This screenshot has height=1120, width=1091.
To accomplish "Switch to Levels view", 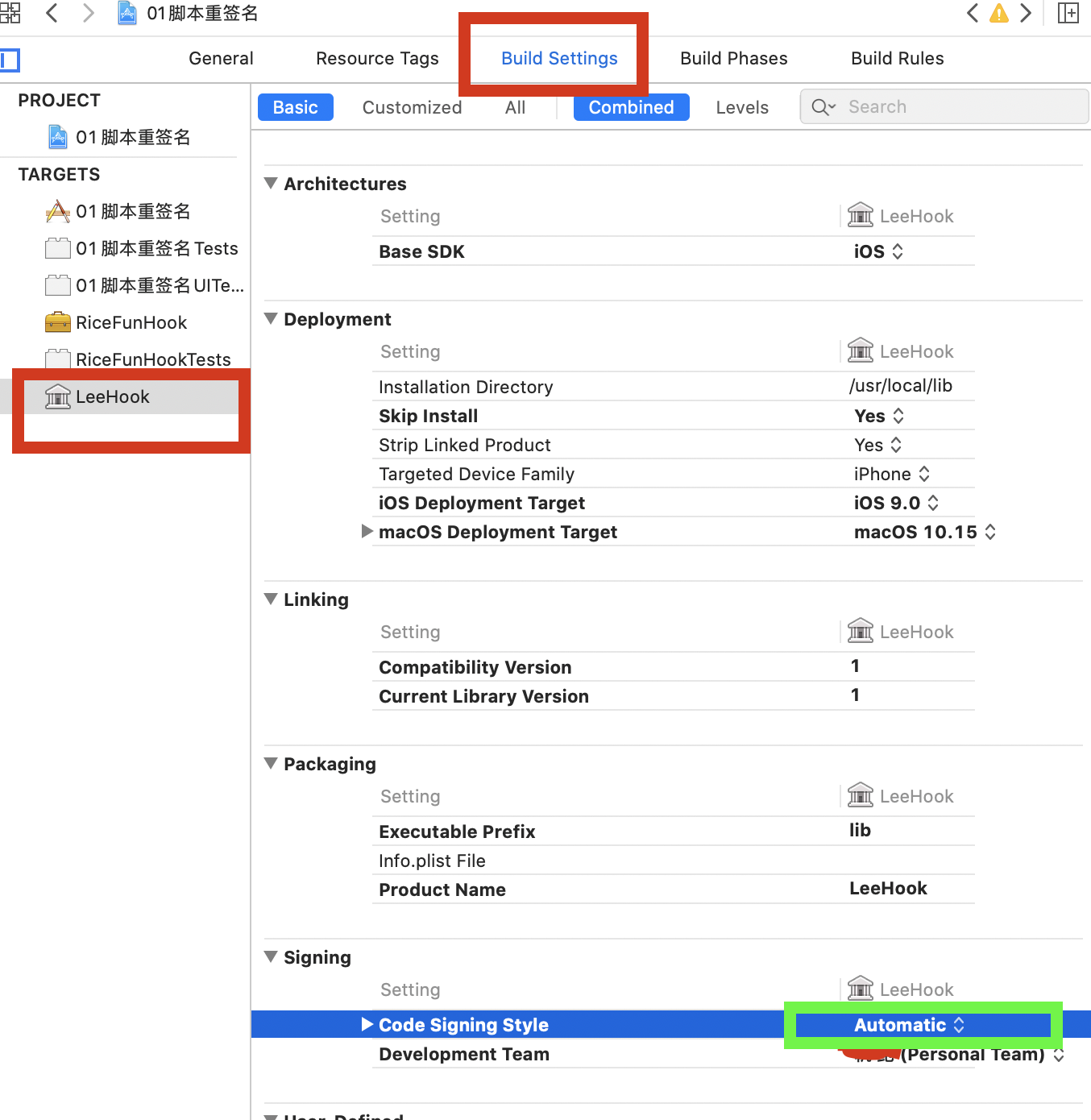I will pos(742,107).
